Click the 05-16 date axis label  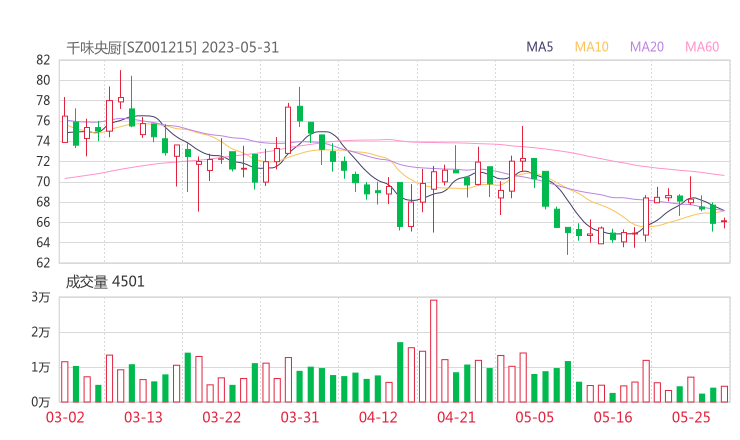click(613, 417)
